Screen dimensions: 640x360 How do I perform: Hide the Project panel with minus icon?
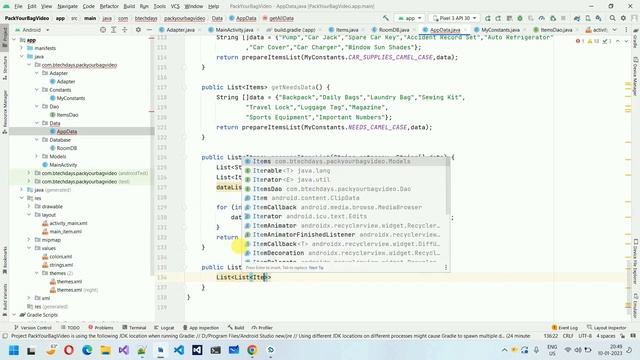click(x=149, y=30)
